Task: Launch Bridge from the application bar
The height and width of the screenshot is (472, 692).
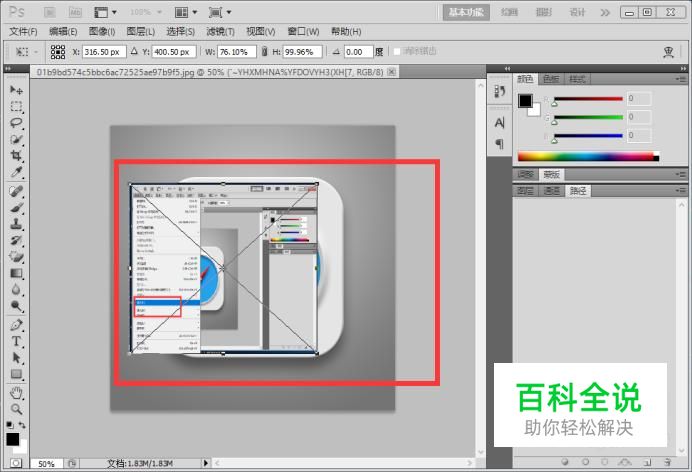Action: [x=49, y=12]
